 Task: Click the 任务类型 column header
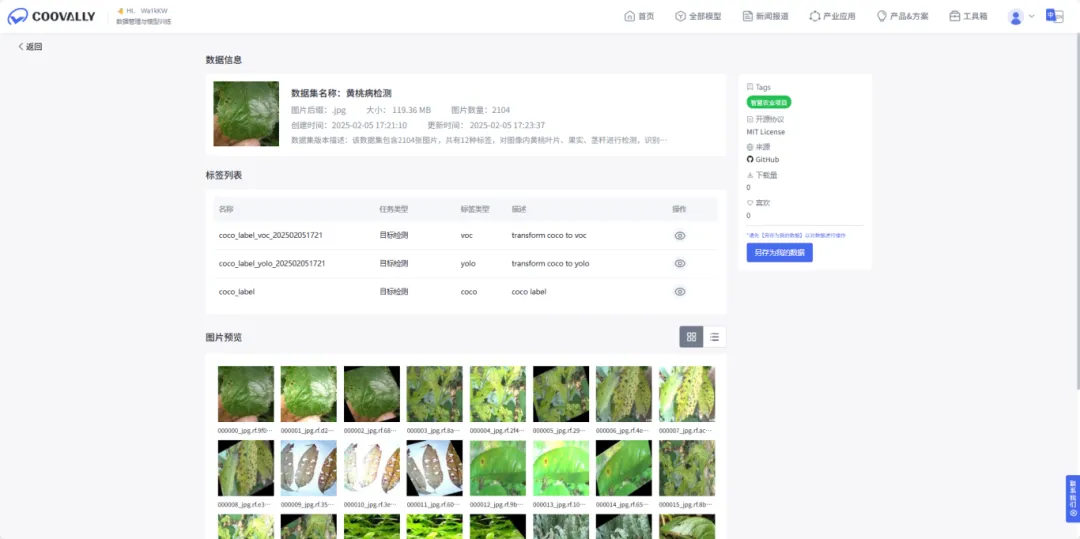pos(393,209)
